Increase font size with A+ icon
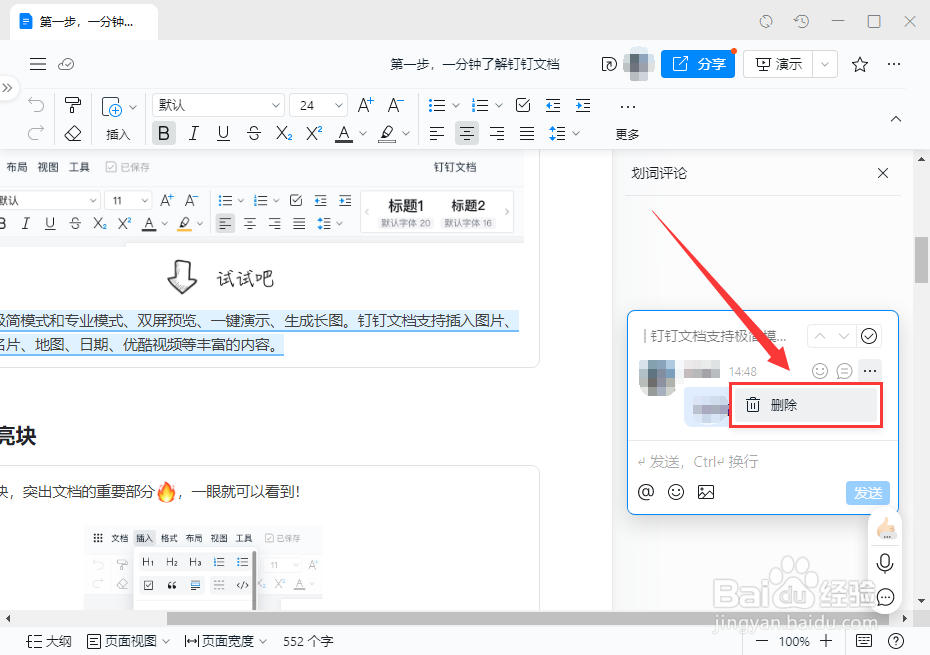 click(366, 106)
